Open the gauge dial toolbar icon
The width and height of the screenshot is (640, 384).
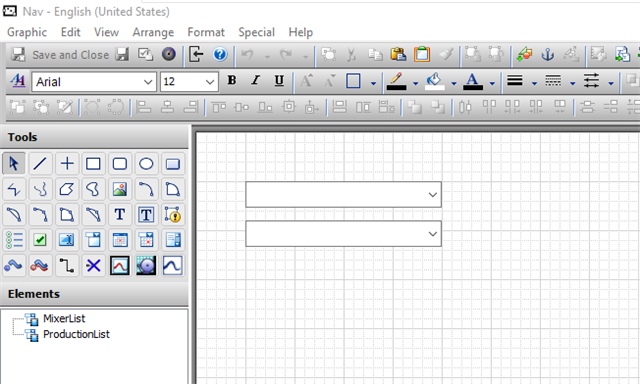pos(169,54)
